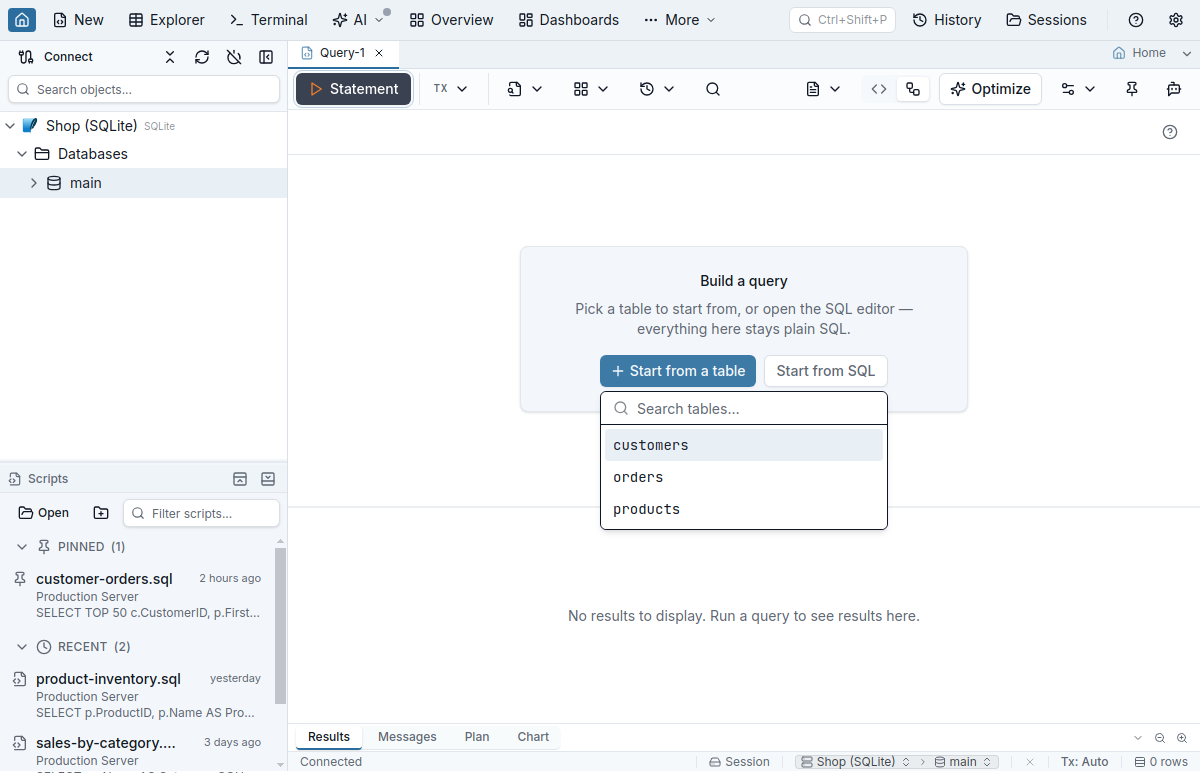
Task: Open Sessions from the top bar
Action: coord(1046,20)
